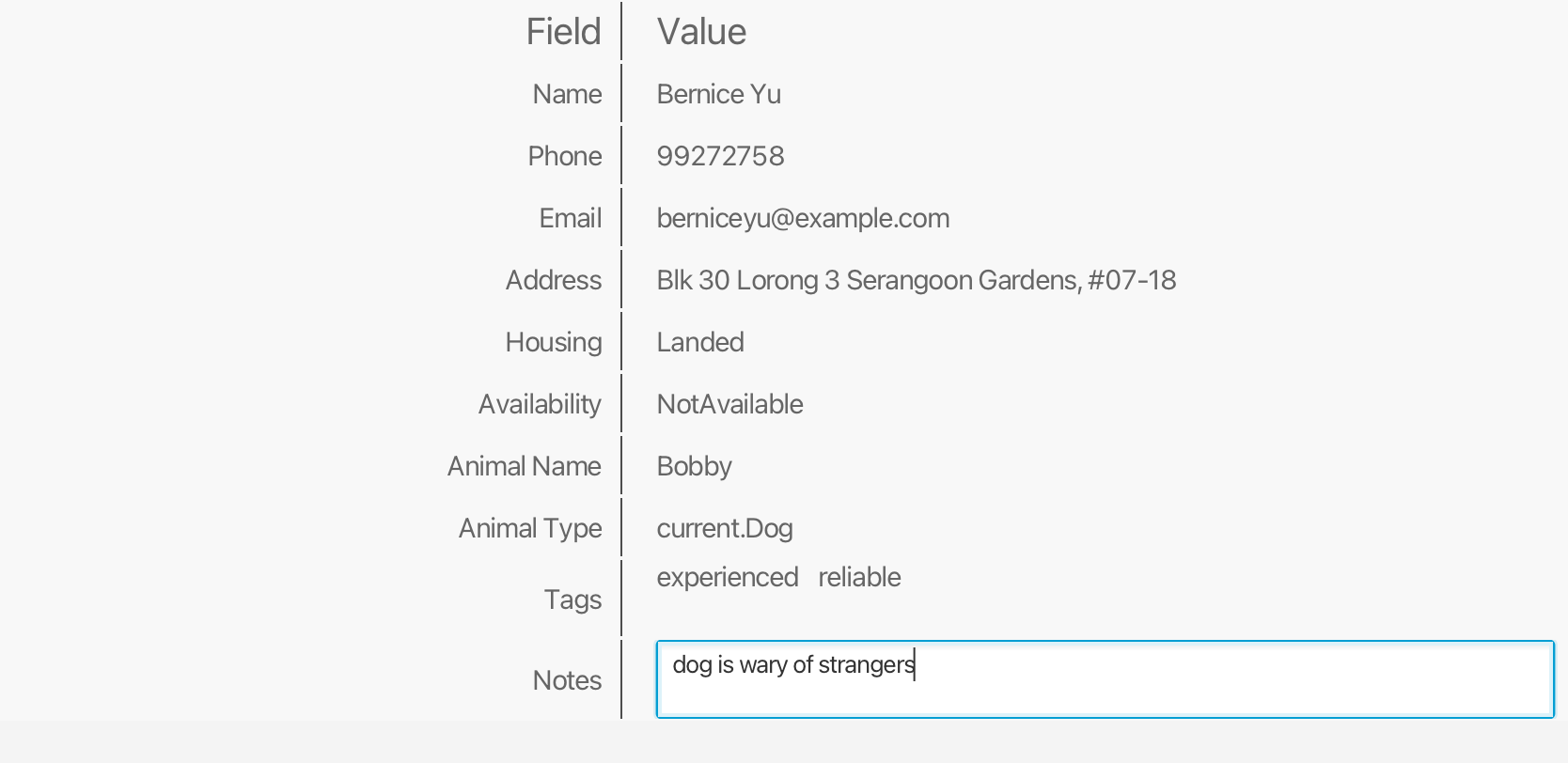Image resolution: width=1568 pixels, height=763 pixels.
Task: Click the Tags field label
Action: pyautogui.click(x=572, y=599)
